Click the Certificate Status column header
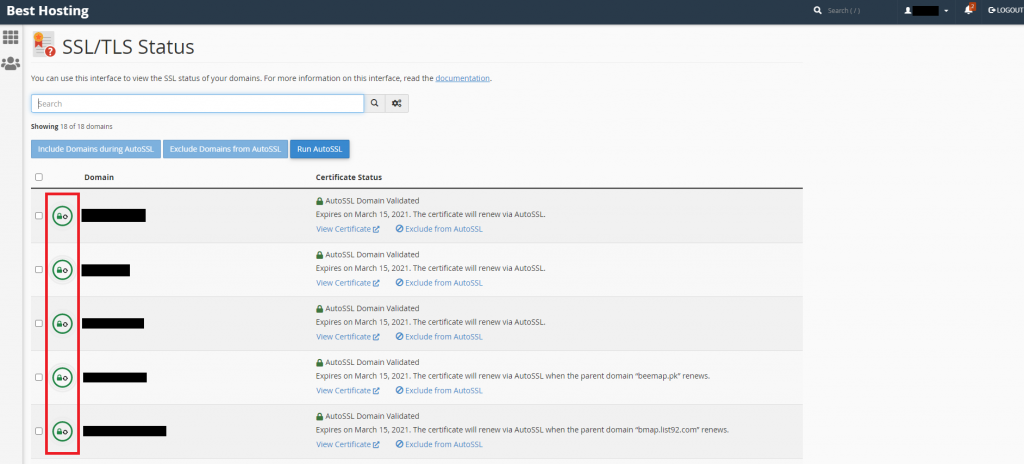This screenshot has height=464, width=1024. point(349,177)
